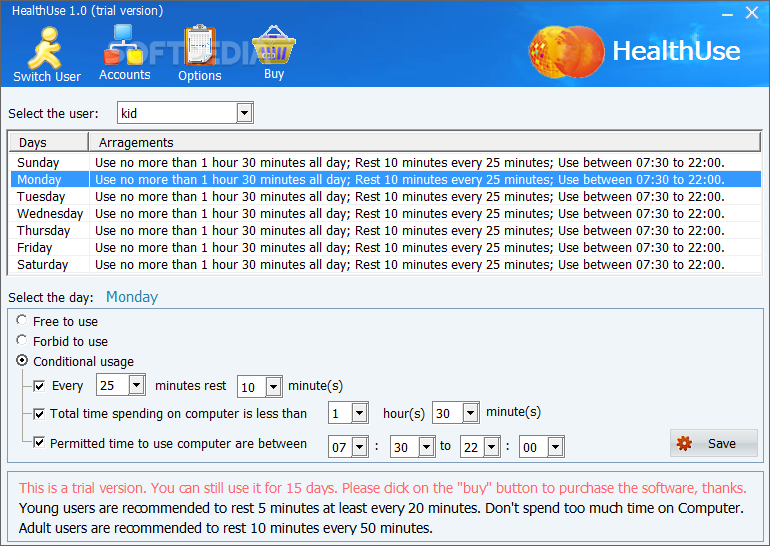Click the Saturday arrangement description text
Viewport: 770px width, 546px height.
point(410,265)
